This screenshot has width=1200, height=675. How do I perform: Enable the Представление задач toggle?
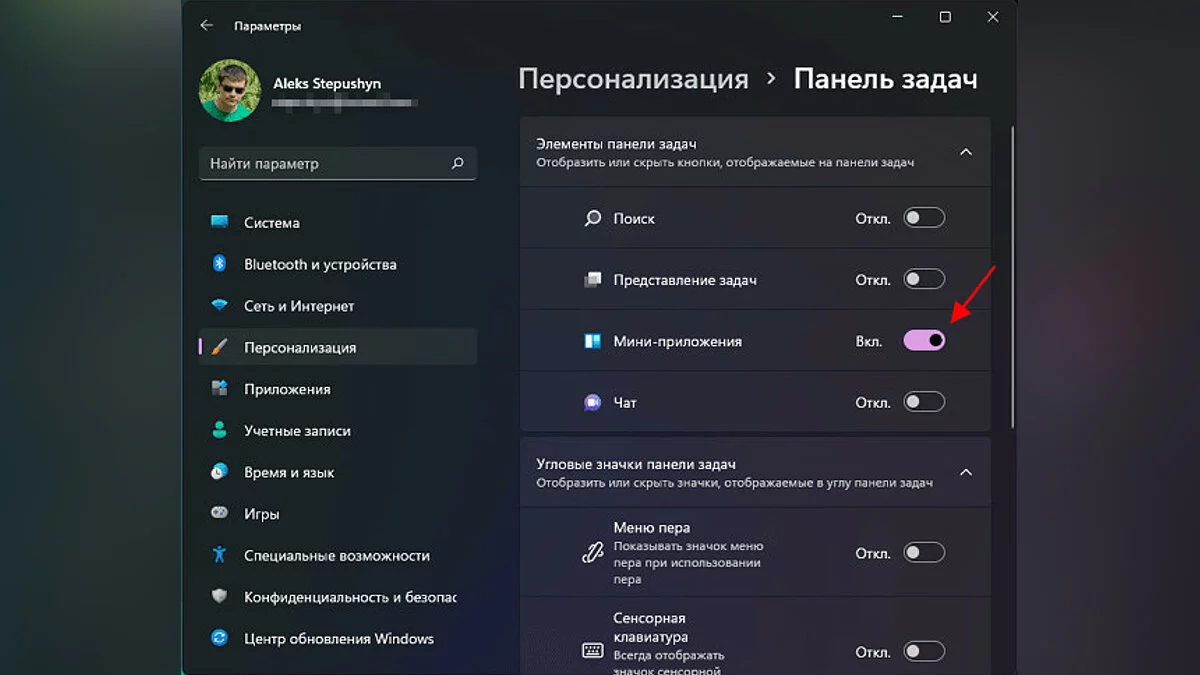[924, 280]
